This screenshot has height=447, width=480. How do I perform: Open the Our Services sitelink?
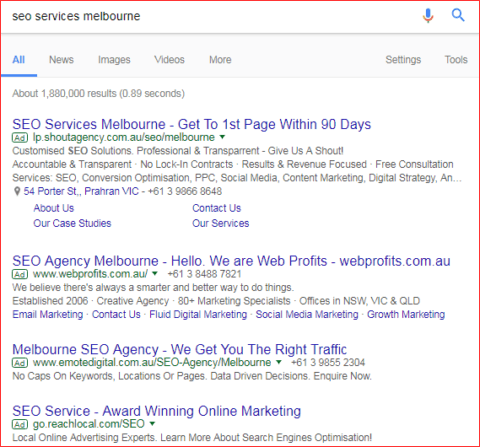[221, 223]
